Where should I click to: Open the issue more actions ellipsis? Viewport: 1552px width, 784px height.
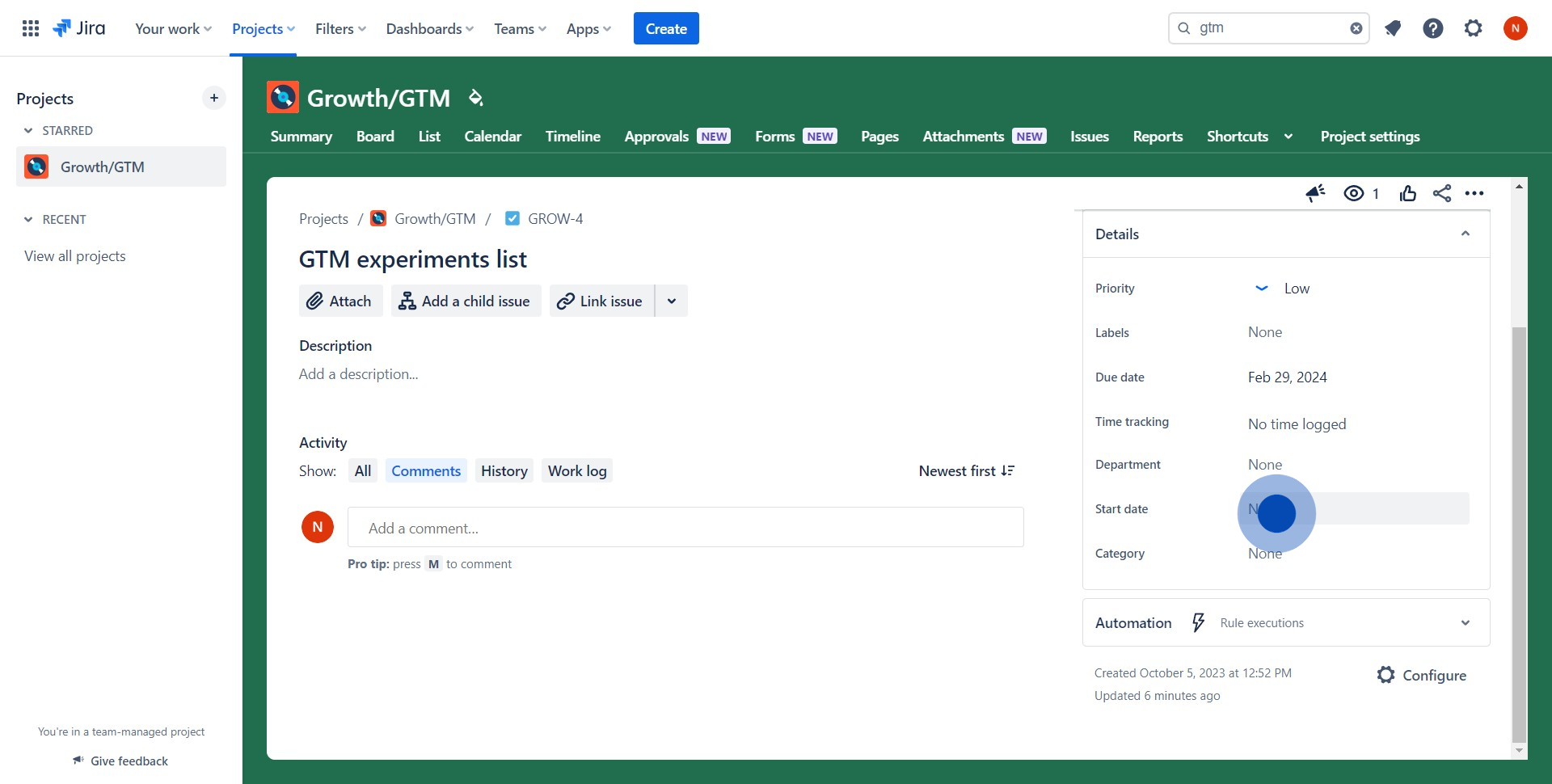(x=1474, y=193)
